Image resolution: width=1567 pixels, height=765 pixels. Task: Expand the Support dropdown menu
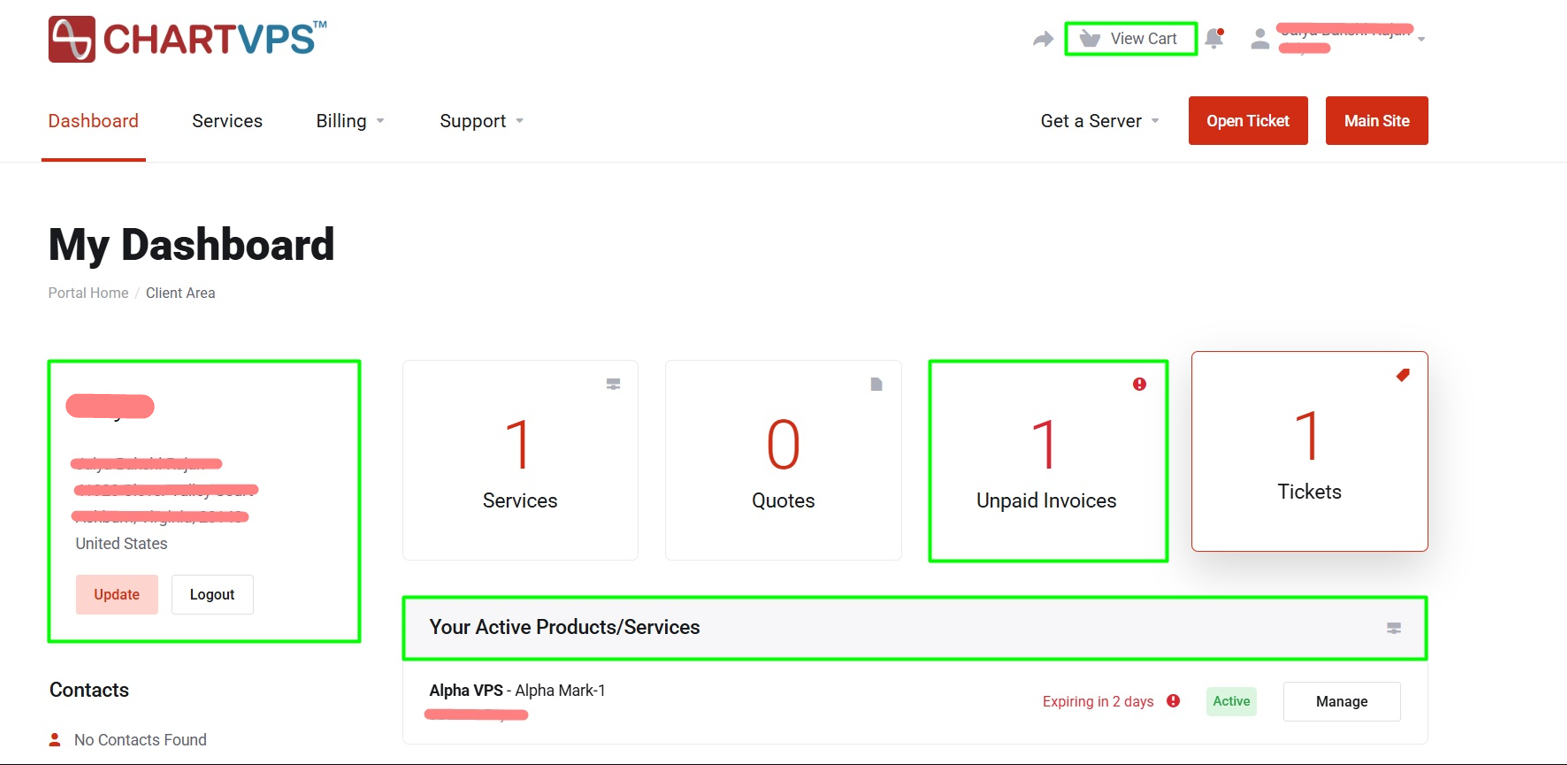tap(482, 121)
